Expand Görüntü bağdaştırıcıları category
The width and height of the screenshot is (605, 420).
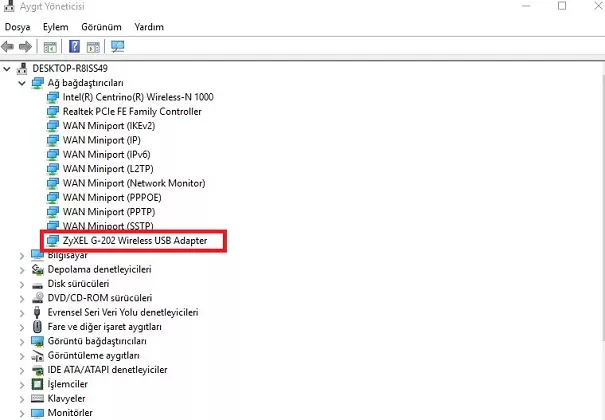tap(22, 342)
